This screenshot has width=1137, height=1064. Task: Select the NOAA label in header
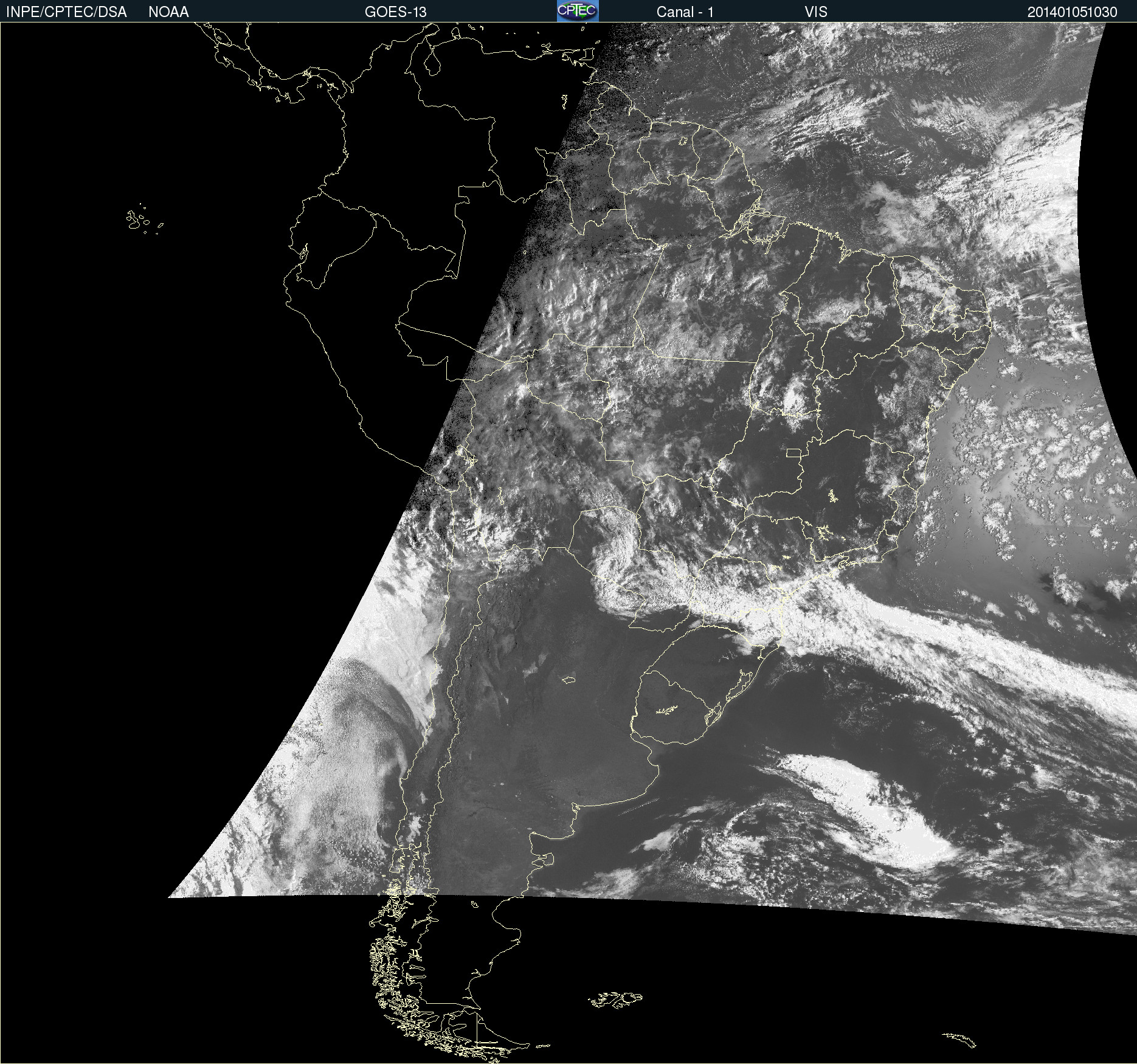click(168, 12)
